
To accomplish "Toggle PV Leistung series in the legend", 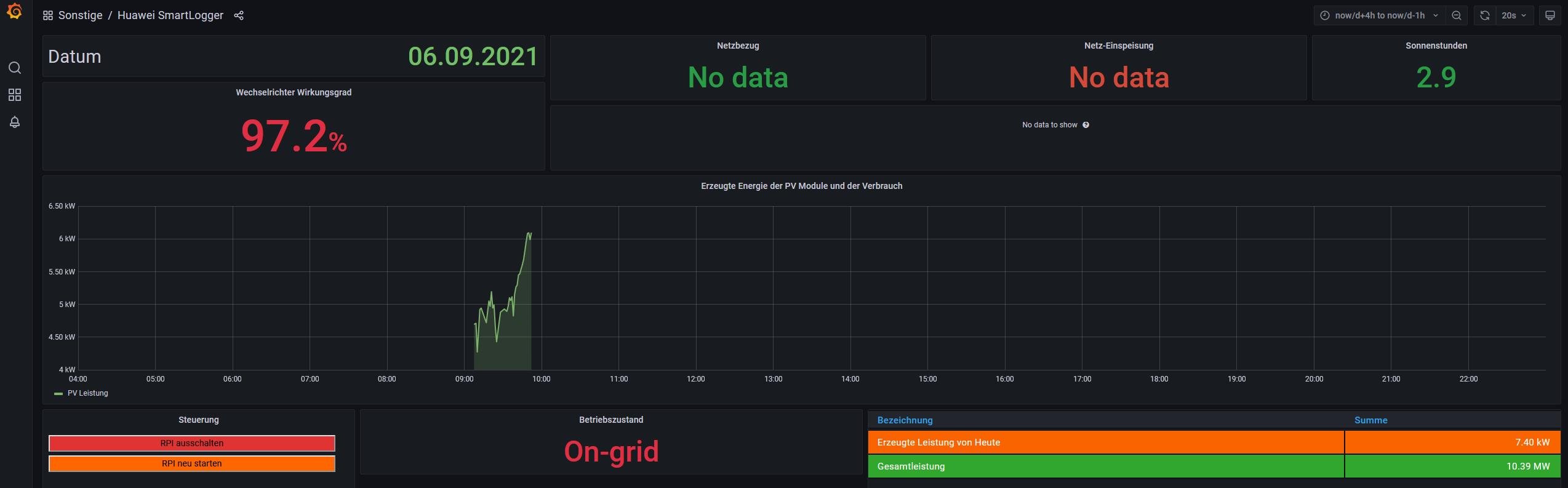I will coord(87,393).
